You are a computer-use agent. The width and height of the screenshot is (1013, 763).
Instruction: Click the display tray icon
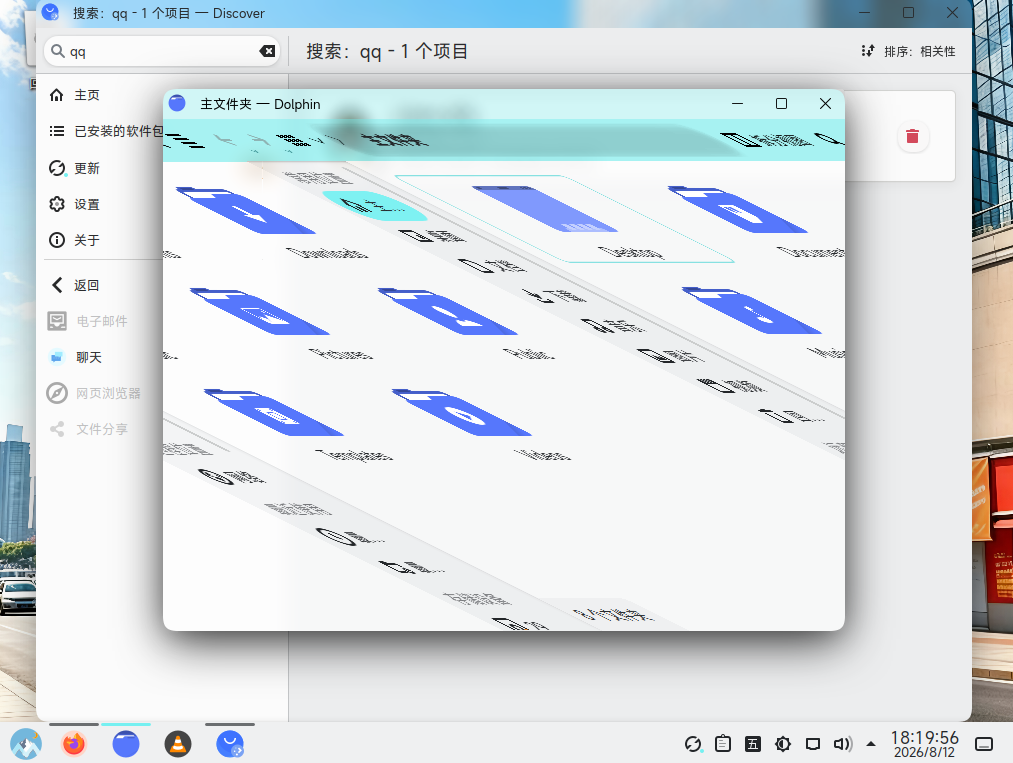tap(813, 744)
